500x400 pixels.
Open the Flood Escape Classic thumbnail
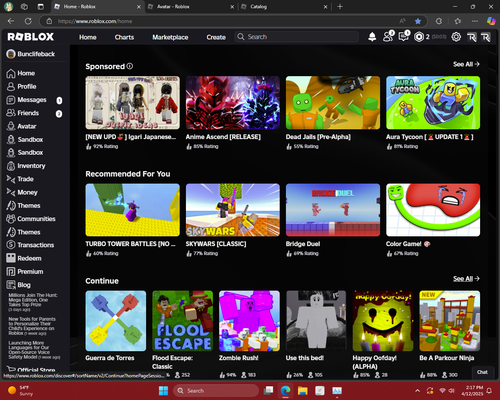click(182, 321)
